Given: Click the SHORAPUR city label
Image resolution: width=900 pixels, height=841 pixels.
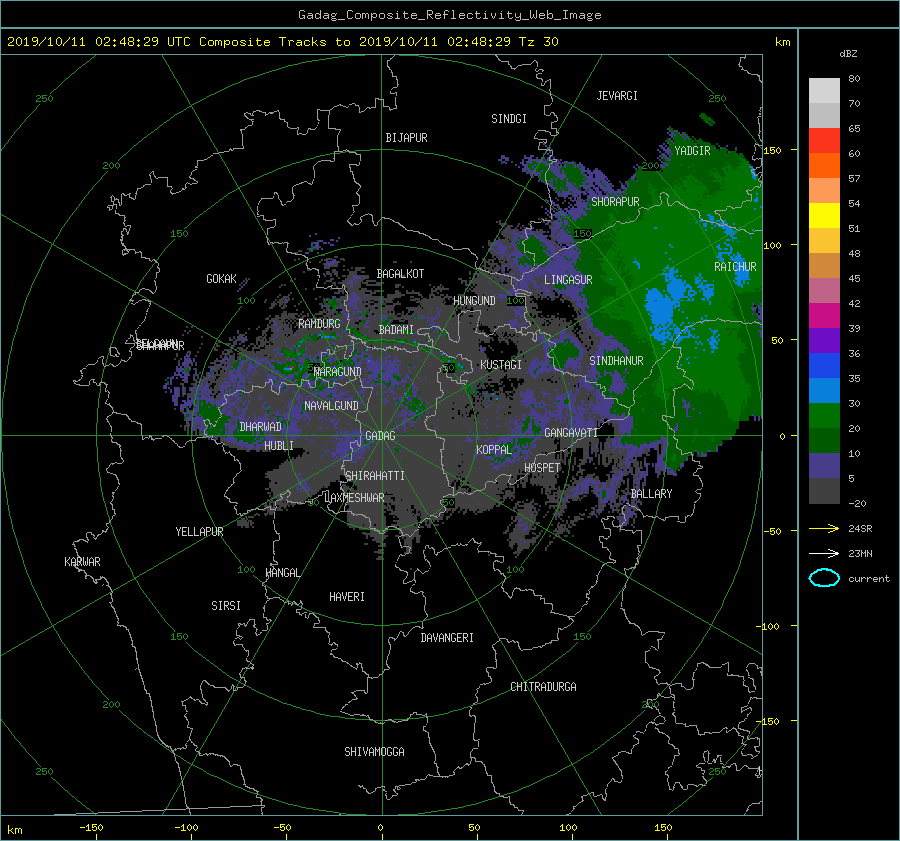Looking at the screenshot, I should click(615, 202).
